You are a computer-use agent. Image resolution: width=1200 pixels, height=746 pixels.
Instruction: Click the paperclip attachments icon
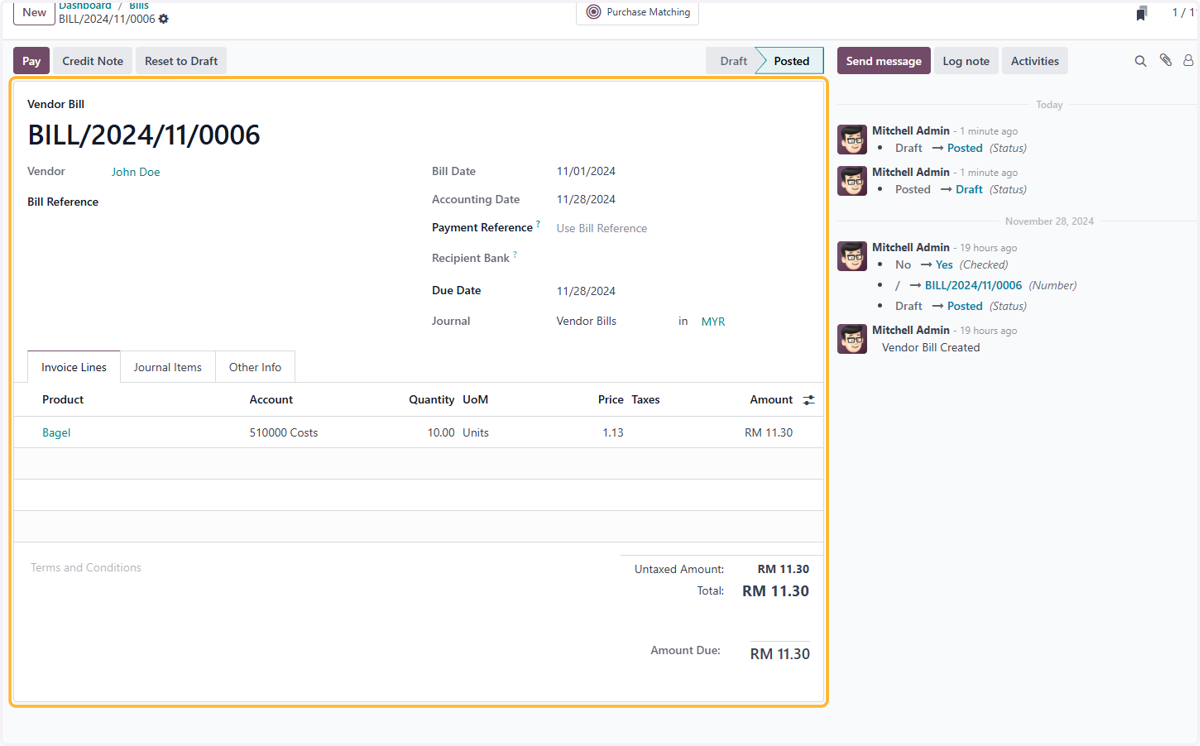[1165, 61]
